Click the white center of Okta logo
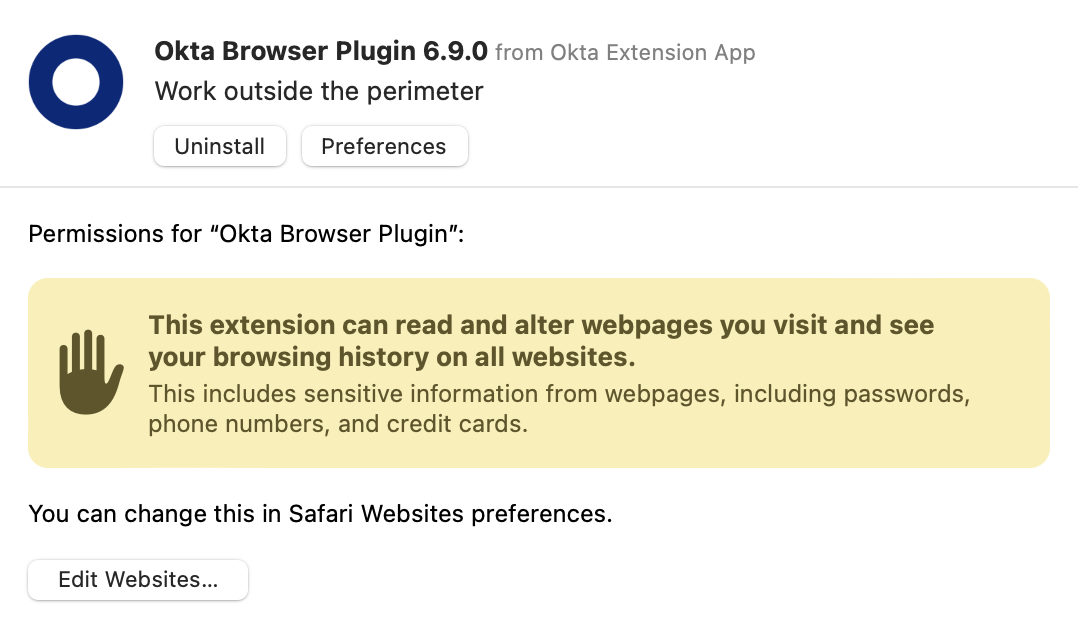The height and width of the screenshot is (628, 1078). [76, 82]
